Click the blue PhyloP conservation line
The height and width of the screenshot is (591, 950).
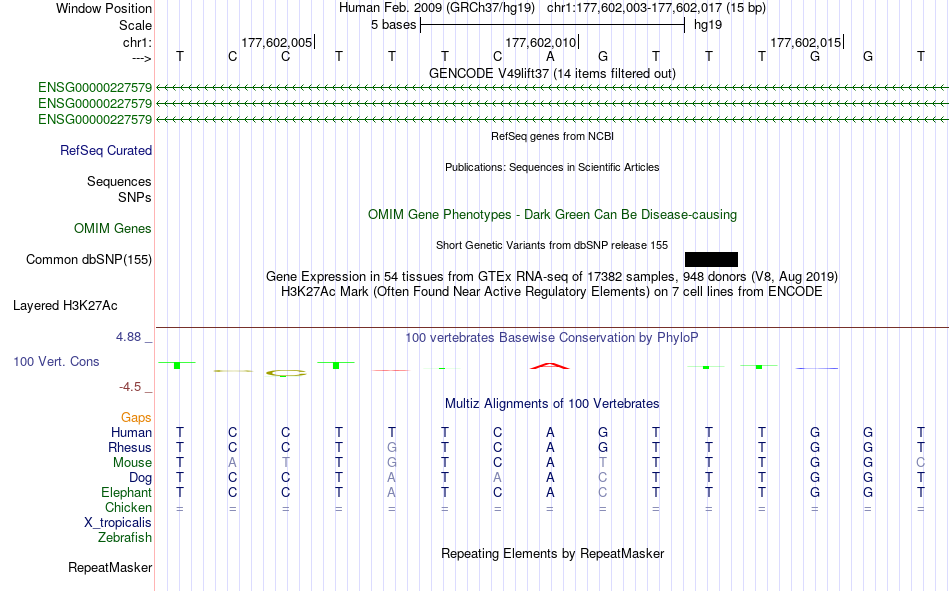[x=817, y=368]
